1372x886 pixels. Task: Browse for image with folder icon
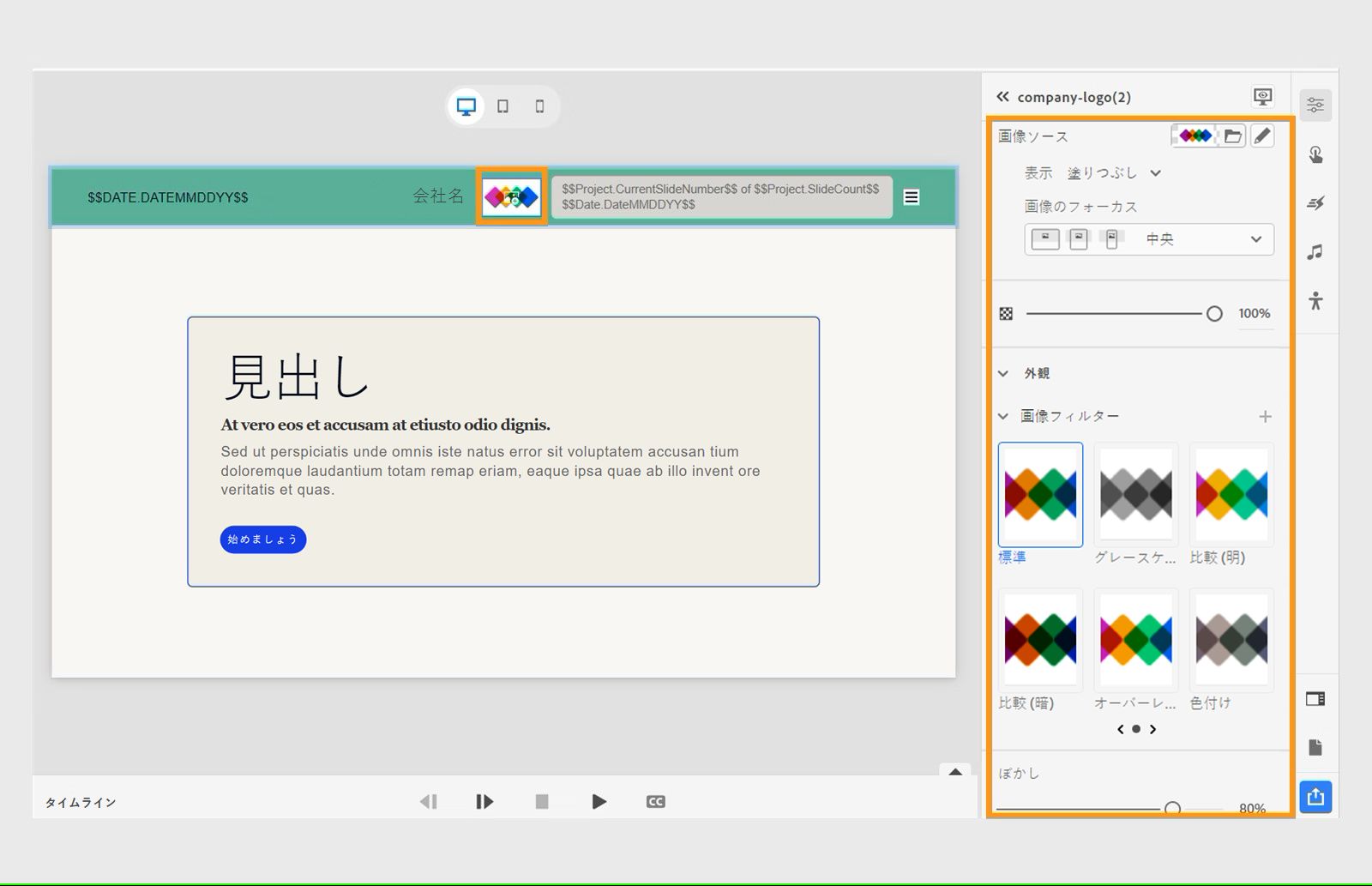click(x=1233, y=136)
